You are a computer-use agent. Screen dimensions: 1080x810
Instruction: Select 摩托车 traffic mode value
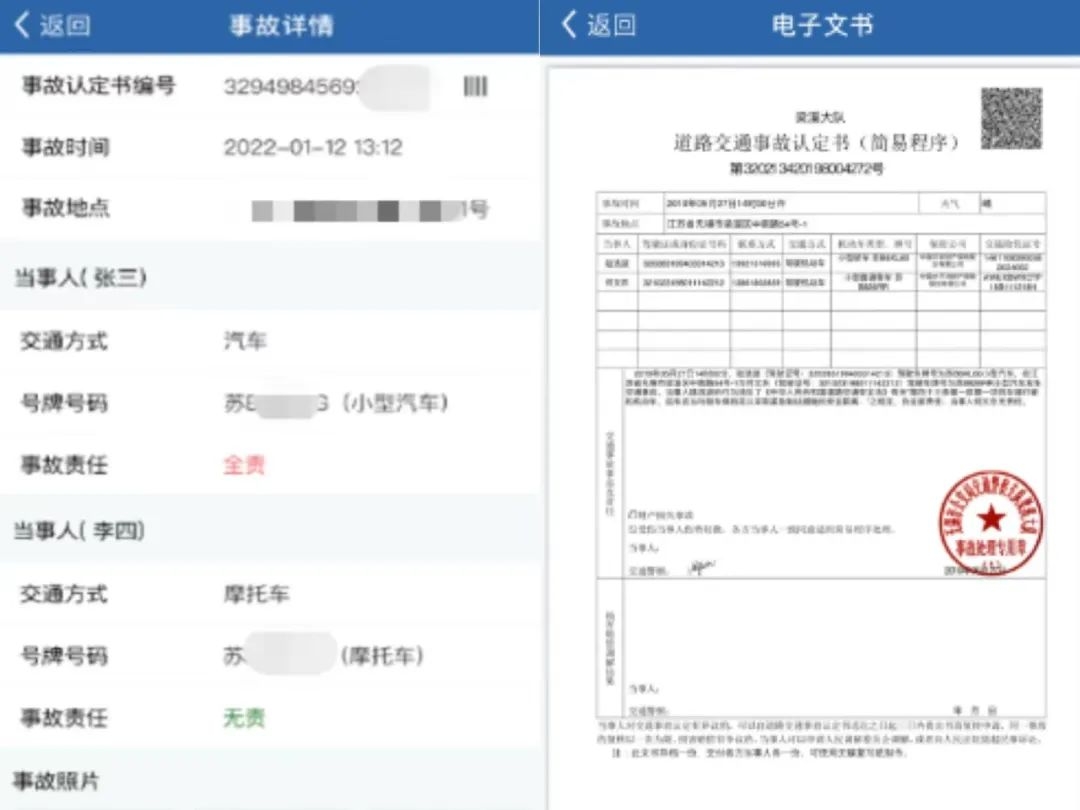(x=255, y=594)
